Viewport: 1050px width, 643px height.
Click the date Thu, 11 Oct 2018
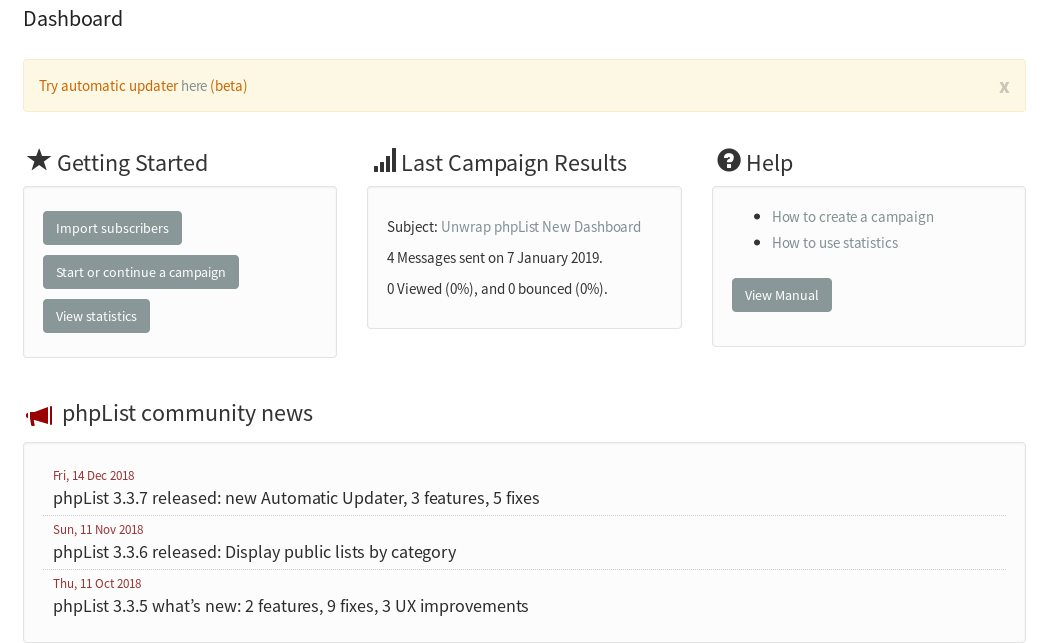pyautogui.click(x=97, y=583)
